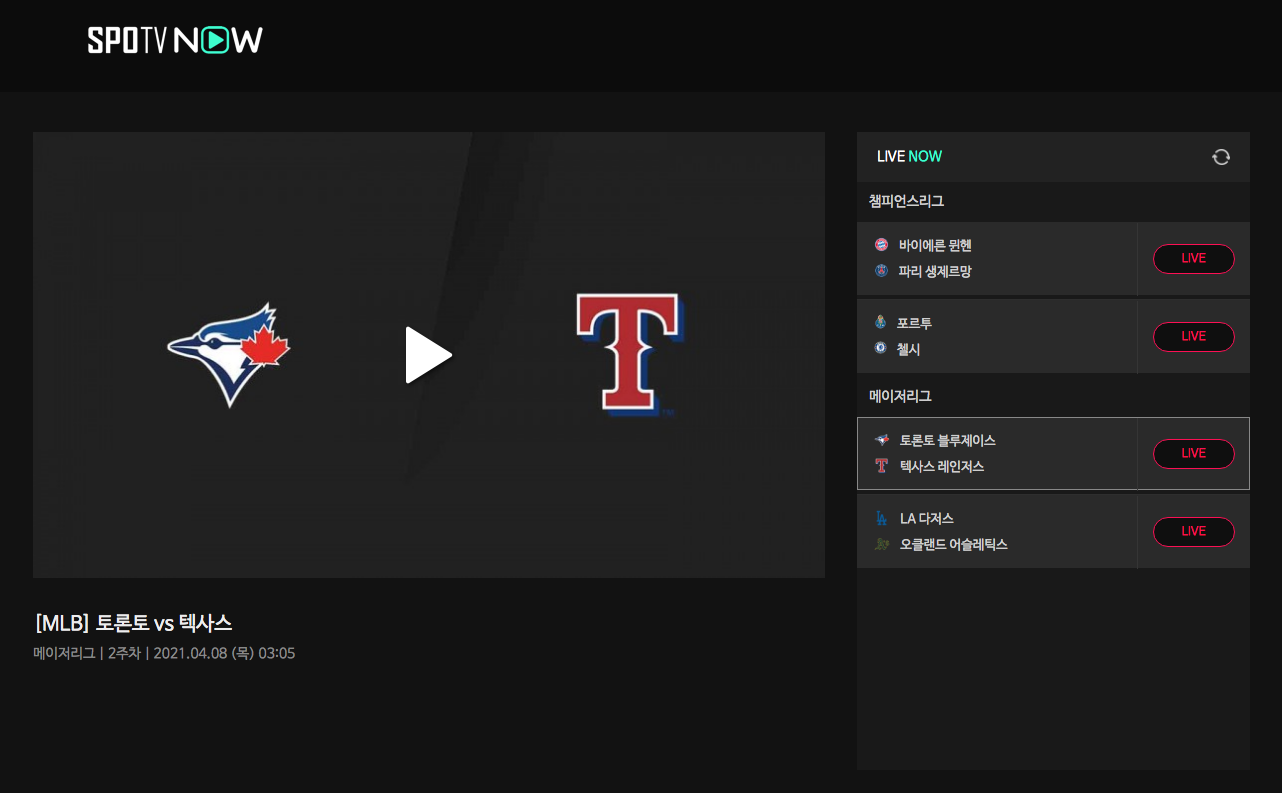Screen dimensions: 1282x793
Task: Click the [MLB] 토론토 vs 텍사스 title
Action: (x=133, y=623)
